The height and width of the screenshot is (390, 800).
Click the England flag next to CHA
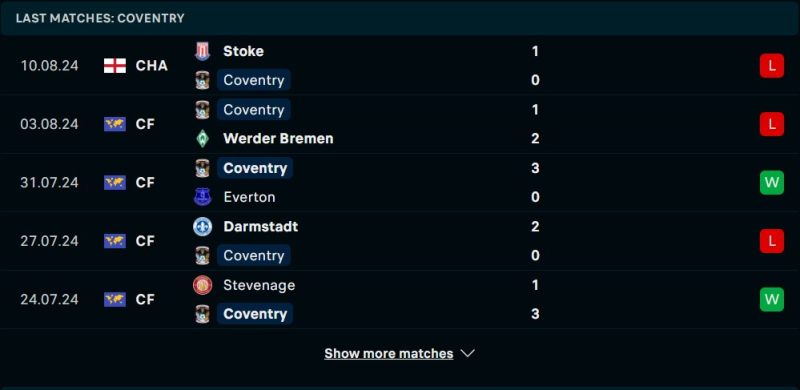pos(115,66)
